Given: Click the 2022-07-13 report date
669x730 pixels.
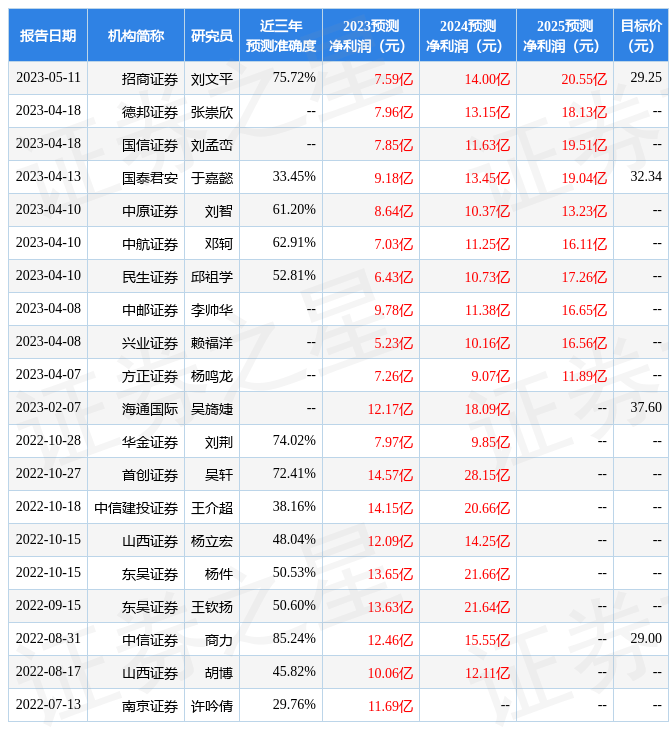Looking at the screenshot, I should (48, 705).
